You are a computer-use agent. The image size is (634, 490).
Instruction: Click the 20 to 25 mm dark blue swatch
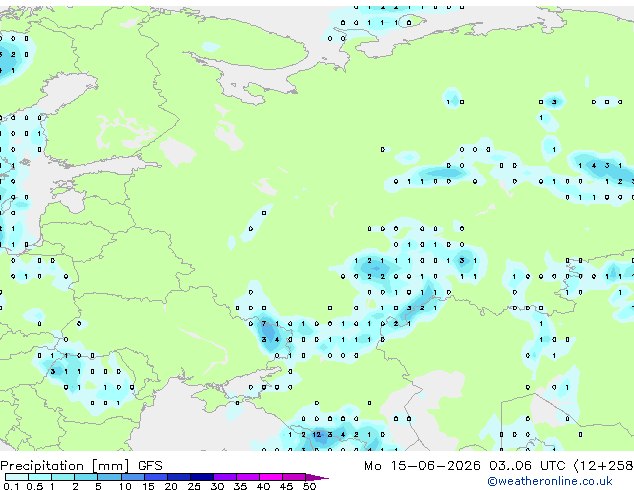178,477
